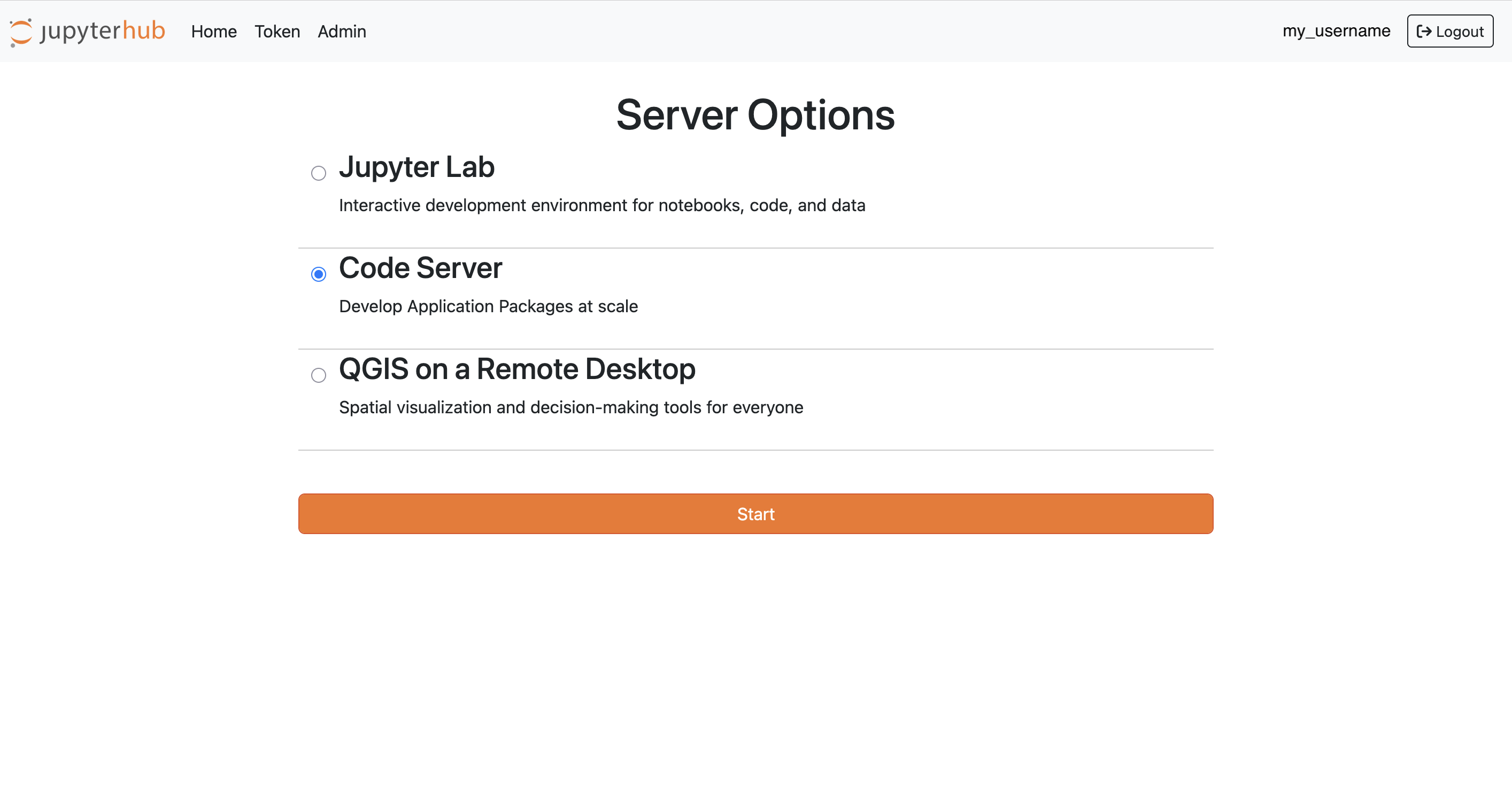The image size is (1512, 803).
Task: Click the 'Interactive development environment' description
Action: [602, 205]
